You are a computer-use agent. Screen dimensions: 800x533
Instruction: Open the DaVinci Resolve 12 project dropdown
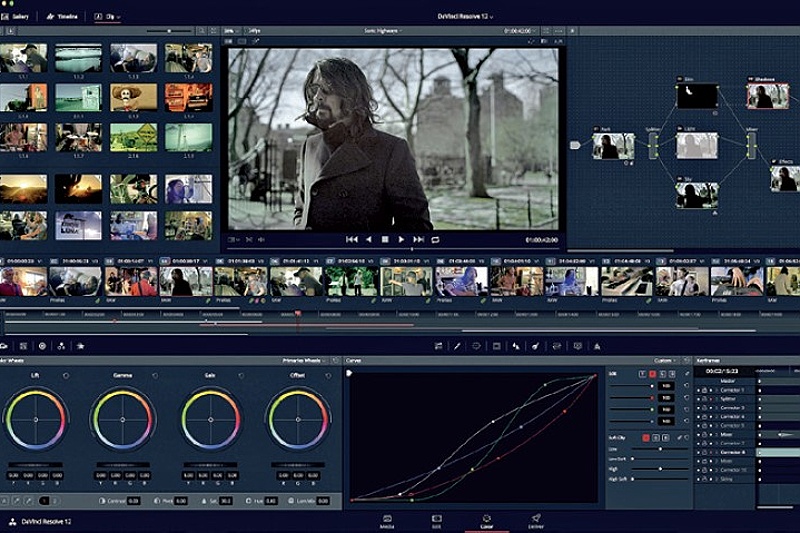(465, 16)
